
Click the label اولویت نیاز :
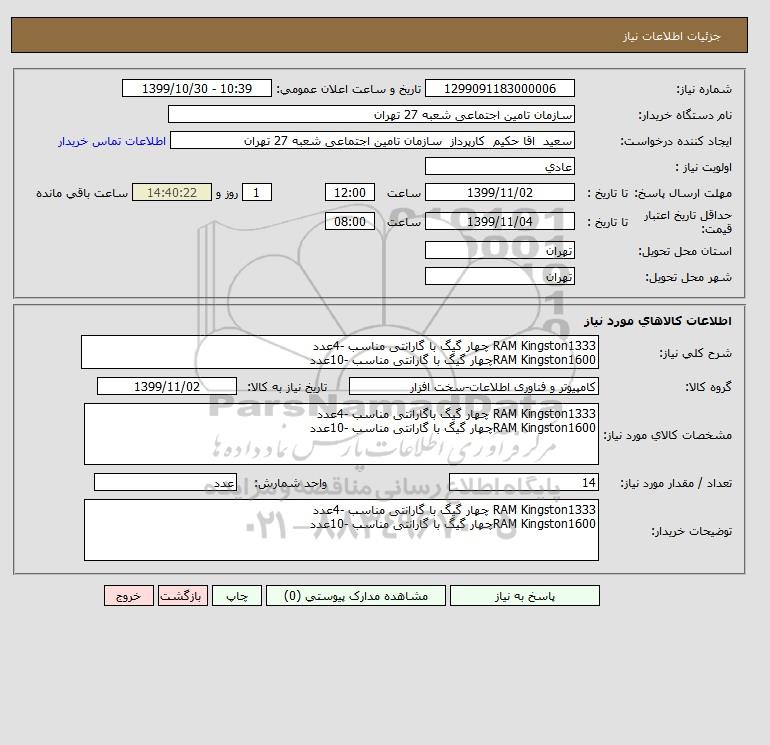704,167
